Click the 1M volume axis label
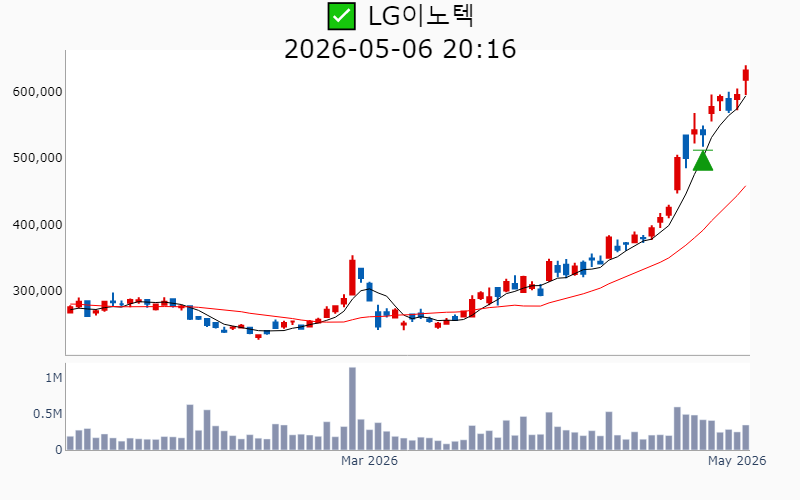Viewport: 800px width, 500px height. (54, 378)
